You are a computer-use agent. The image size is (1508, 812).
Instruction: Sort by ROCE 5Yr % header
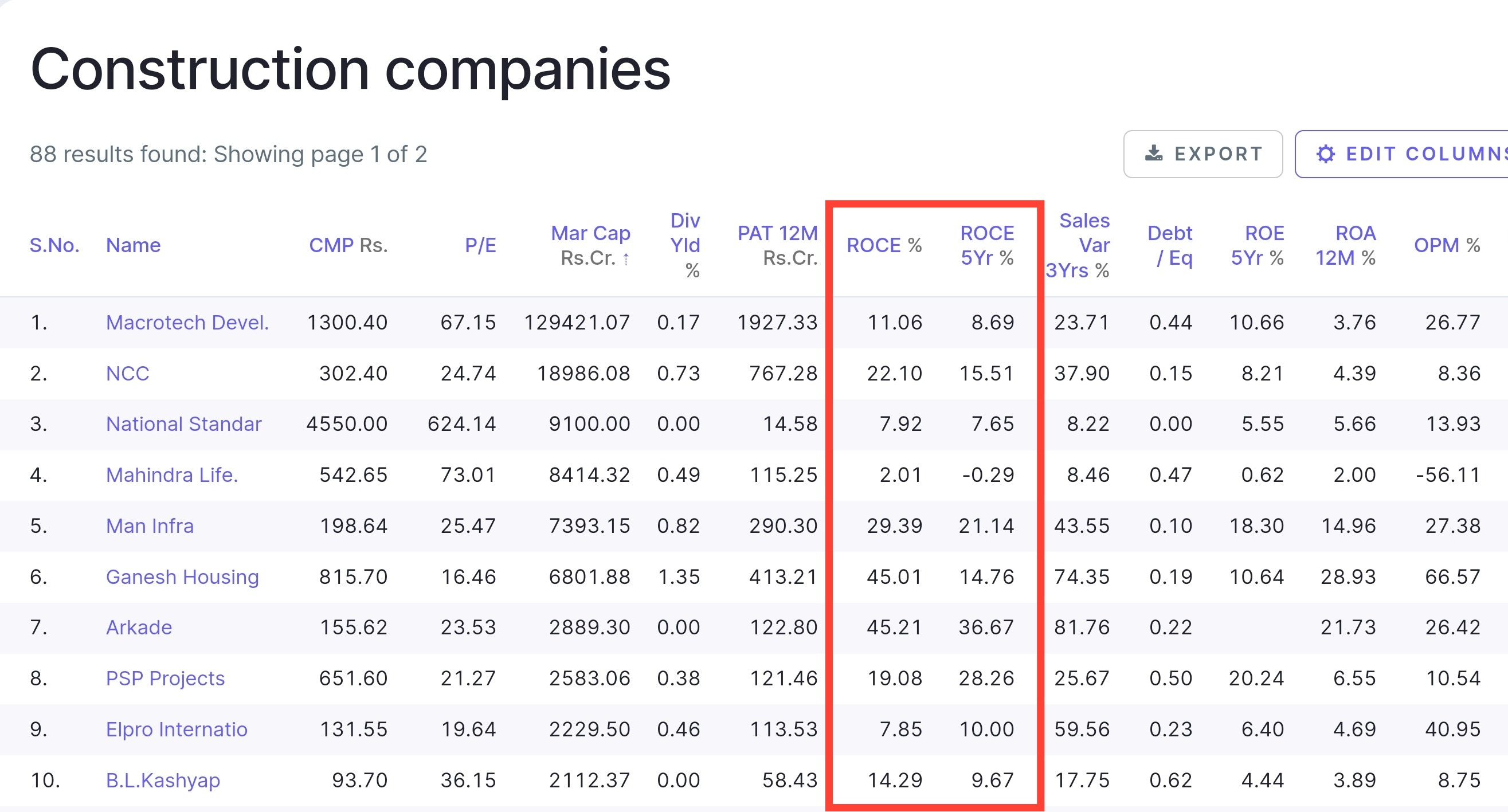click(x=987, y=245)
